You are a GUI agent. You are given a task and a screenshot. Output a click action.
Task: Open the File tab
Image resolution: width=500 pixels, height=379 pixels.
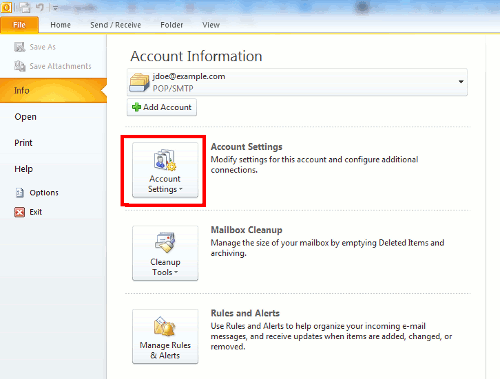pos(19,25)
